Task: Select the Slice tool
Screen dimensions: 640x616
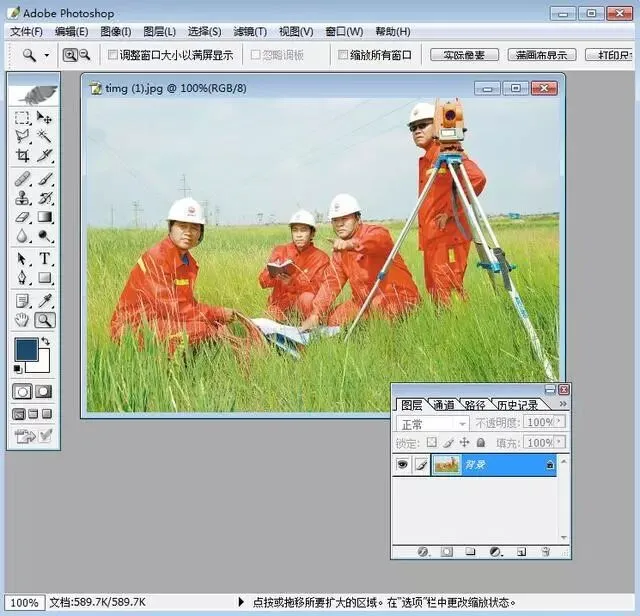Action: [x=44, y=155]
